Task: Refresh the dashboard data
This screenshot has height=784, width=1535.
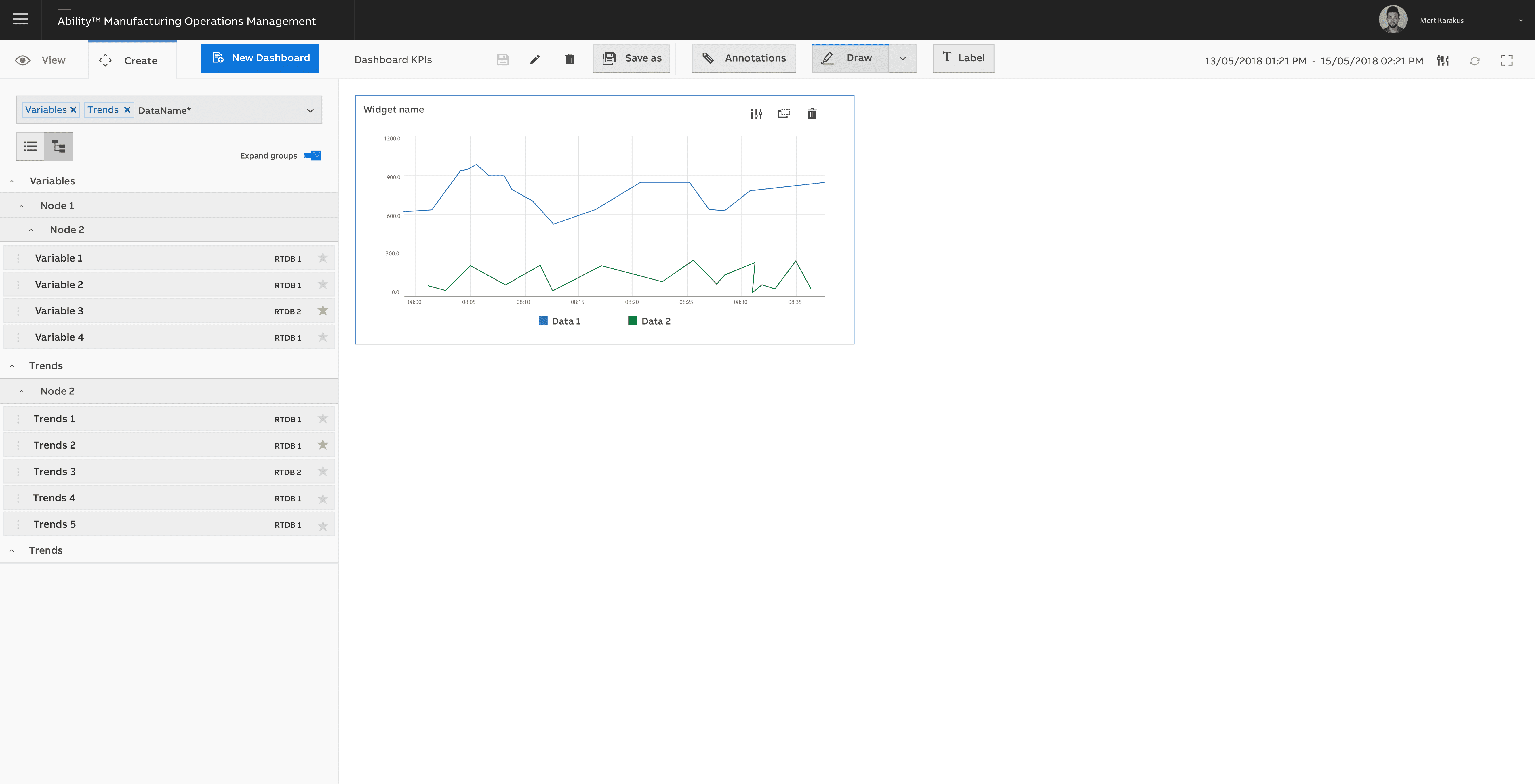Action: (x=1474, y=61)
